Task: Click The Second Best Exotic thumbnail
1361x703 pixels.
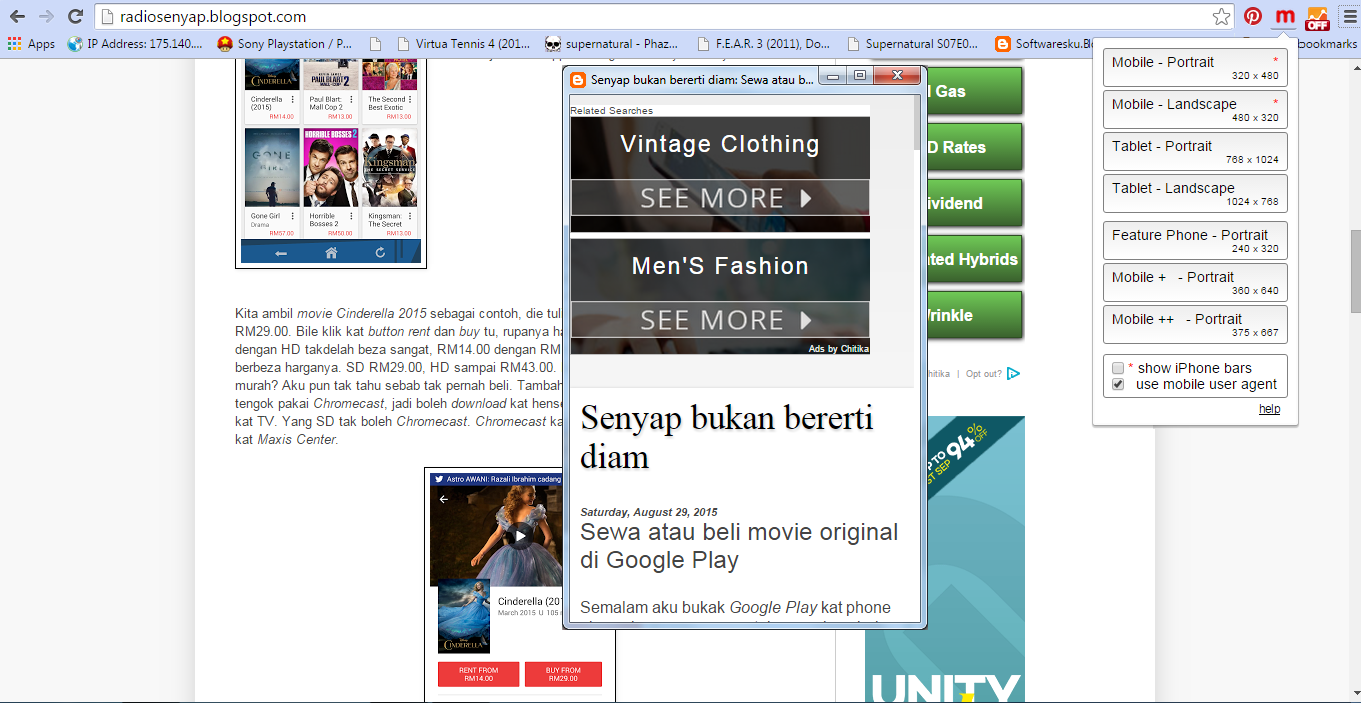Action: pyautogui.click(x=390, y=75)
